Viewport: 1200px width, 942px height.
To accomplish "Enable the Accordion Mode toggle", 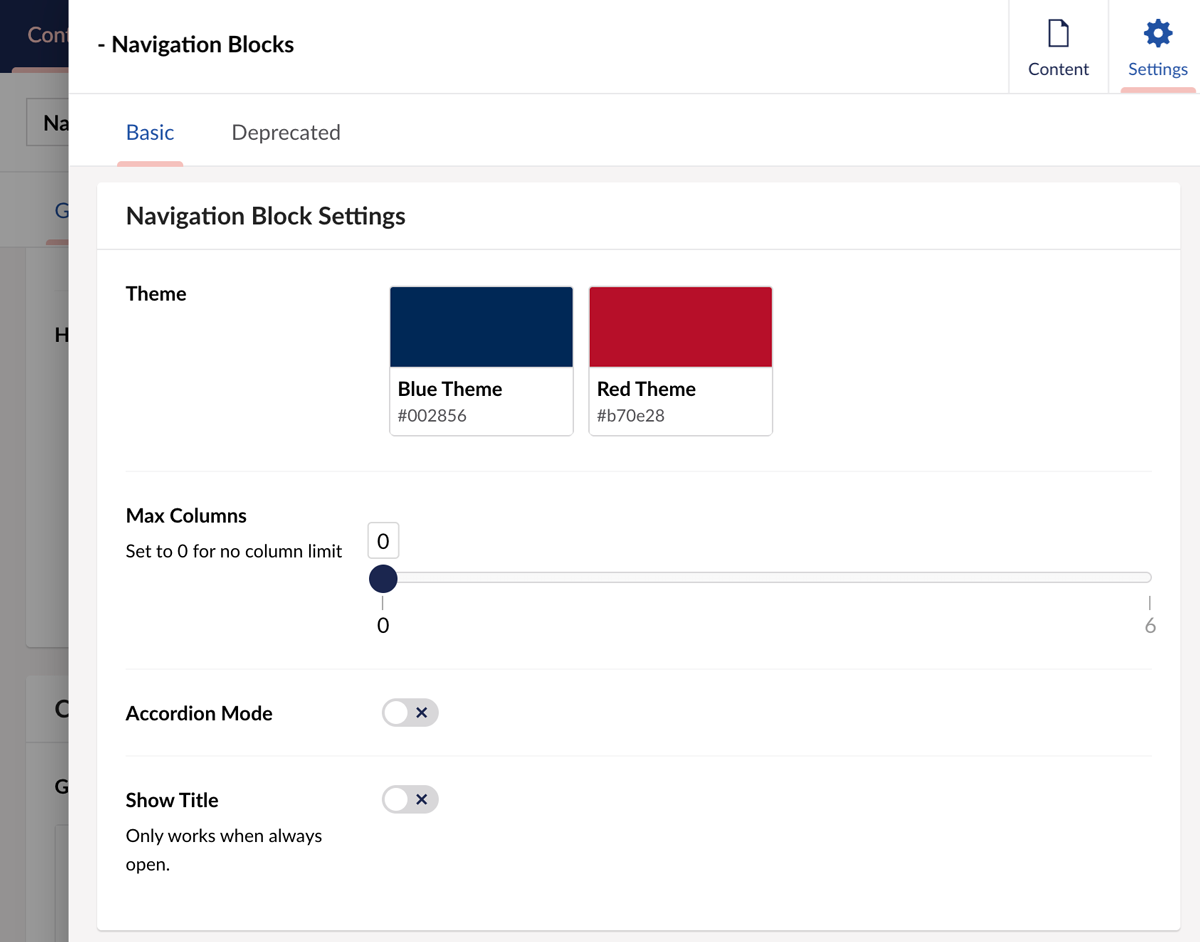I will [410, 713].
